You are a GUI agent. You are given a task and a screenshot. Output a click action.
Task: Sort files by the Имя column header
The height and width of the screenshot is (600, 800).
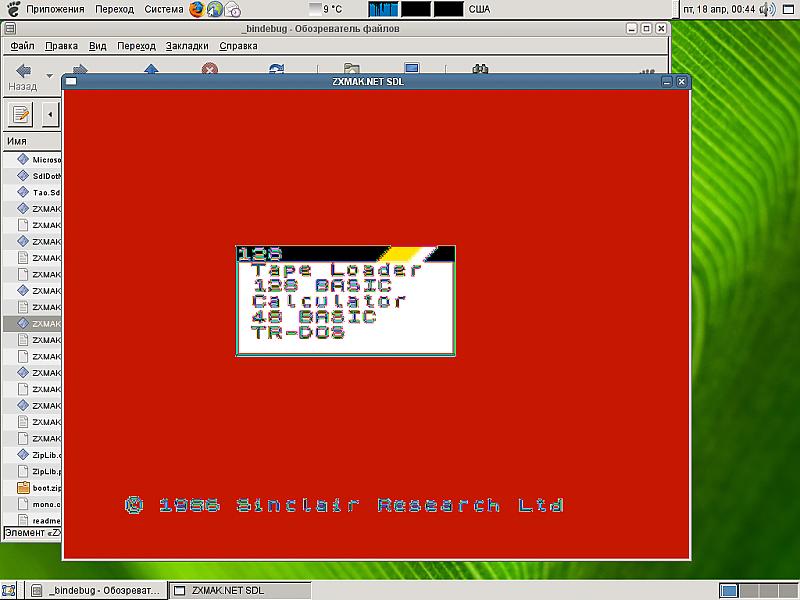pyautogui.click(x=30, y=143)
